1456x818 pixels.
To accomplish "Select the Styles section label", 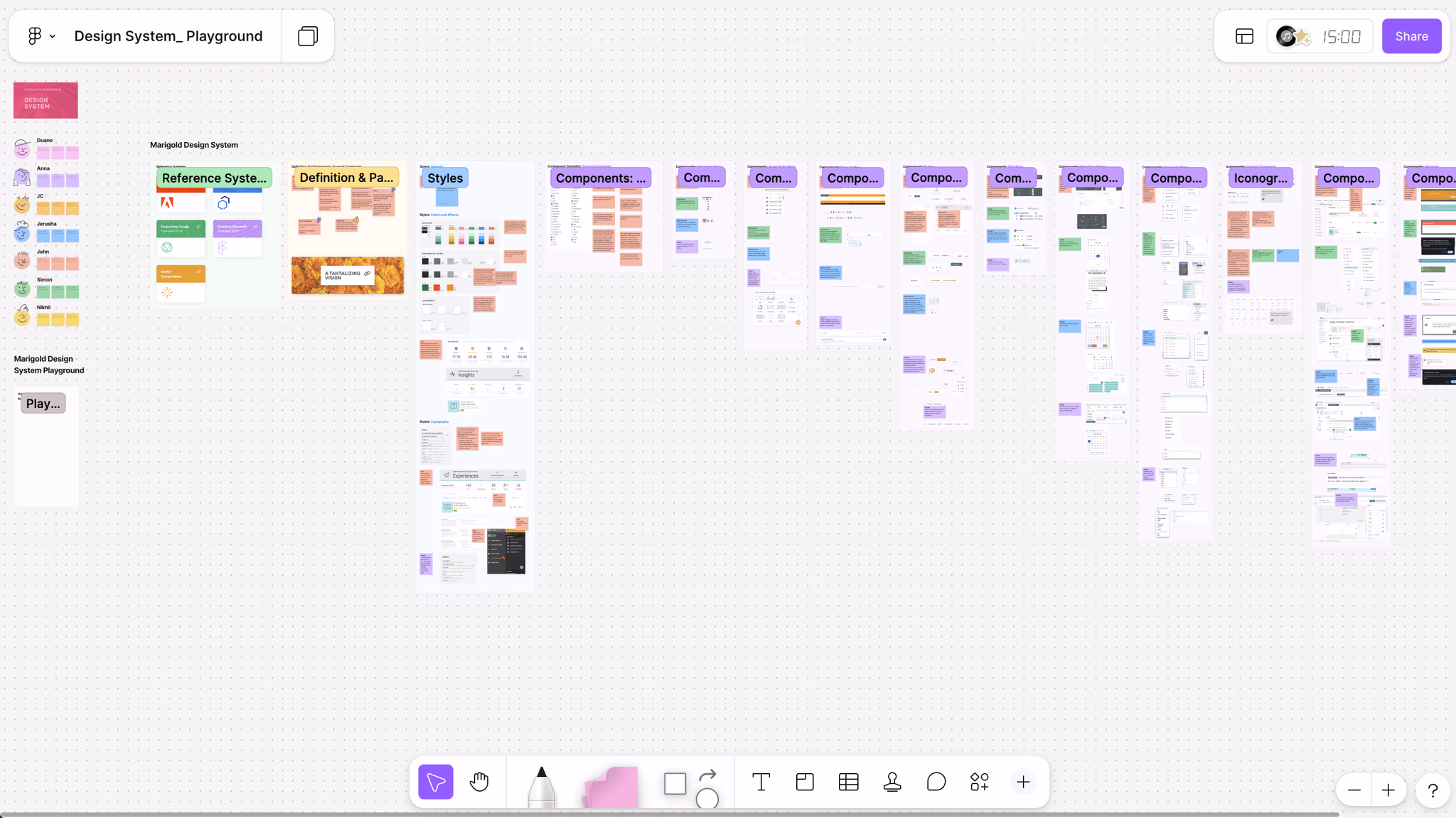I will click(x=445, y=178).
